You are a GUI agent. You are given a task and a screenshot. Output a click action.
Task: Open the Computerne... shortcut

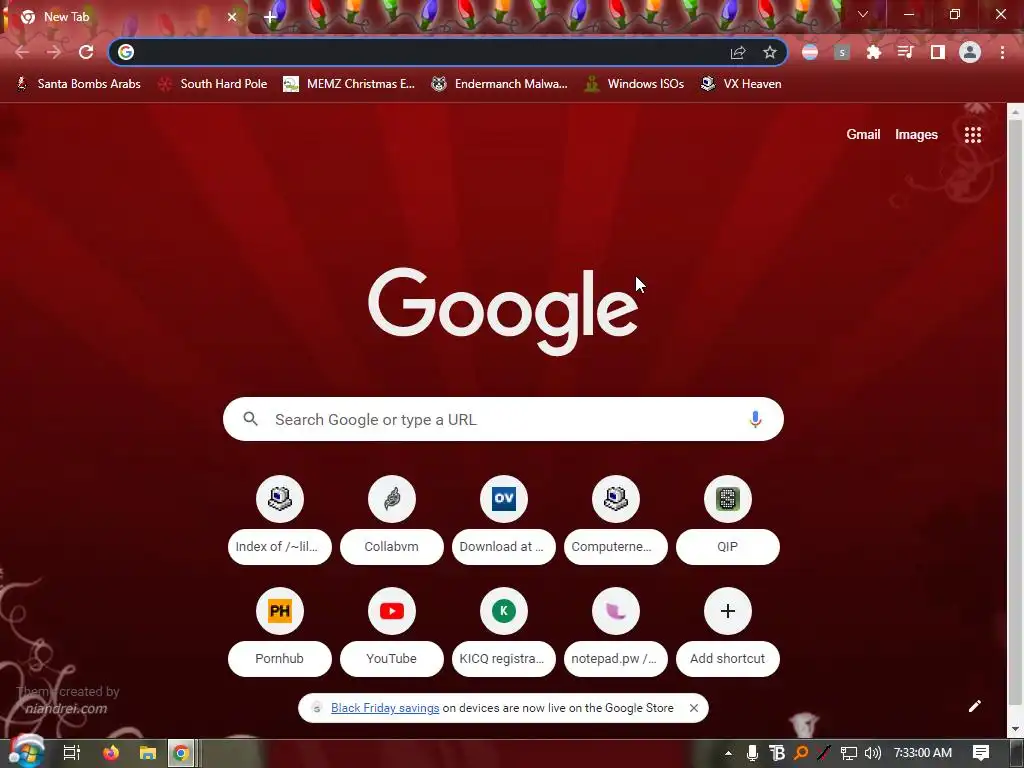pos(616,520)
